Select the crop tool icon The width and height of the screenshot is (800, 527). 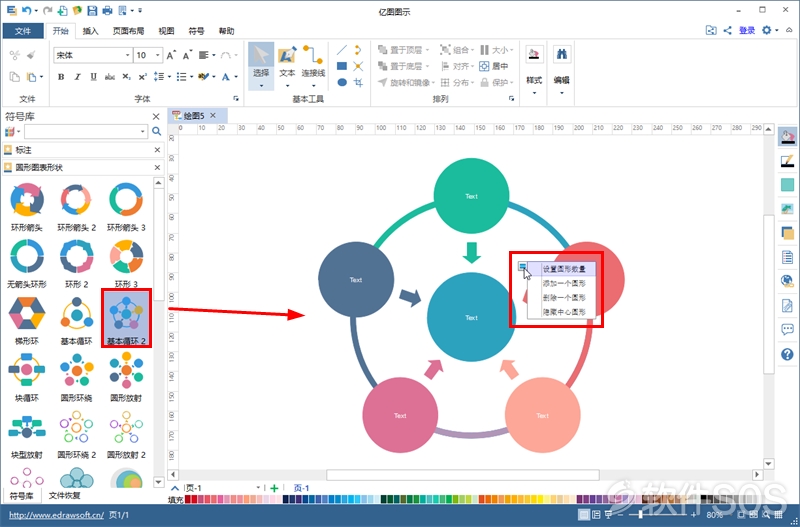pos(358,82)
